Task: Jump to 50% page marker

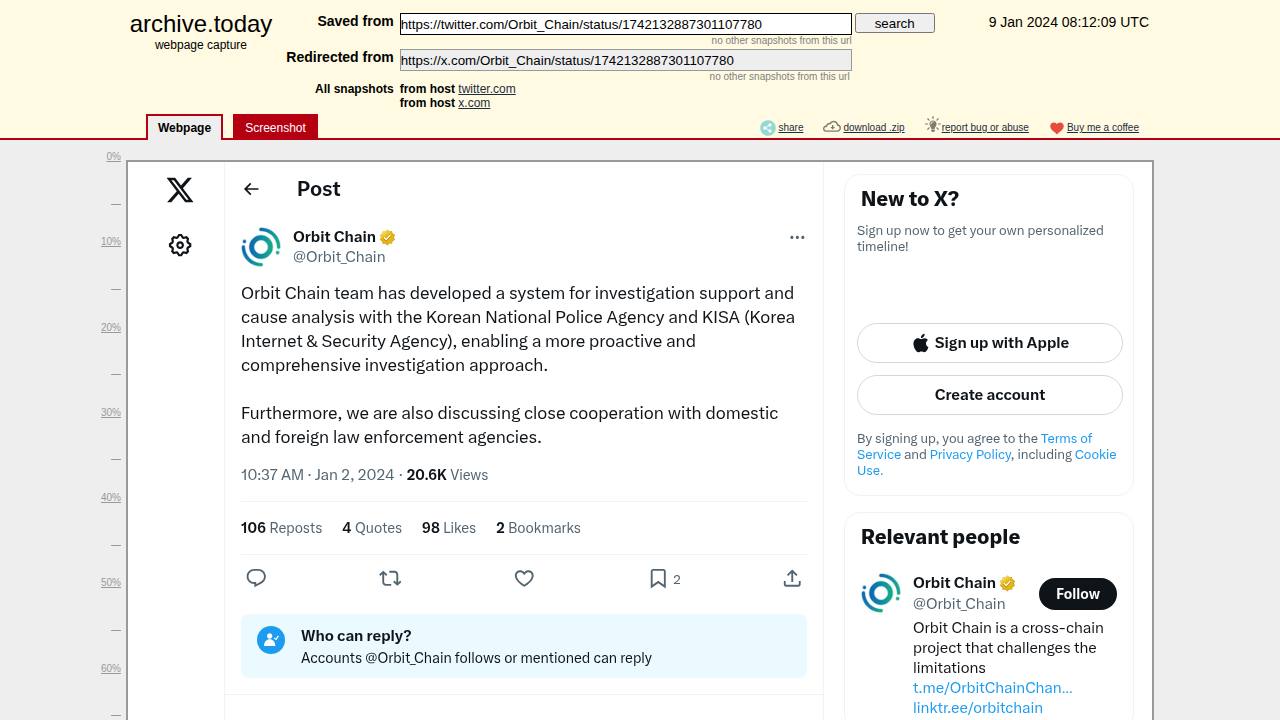Action: coord(110,583)
